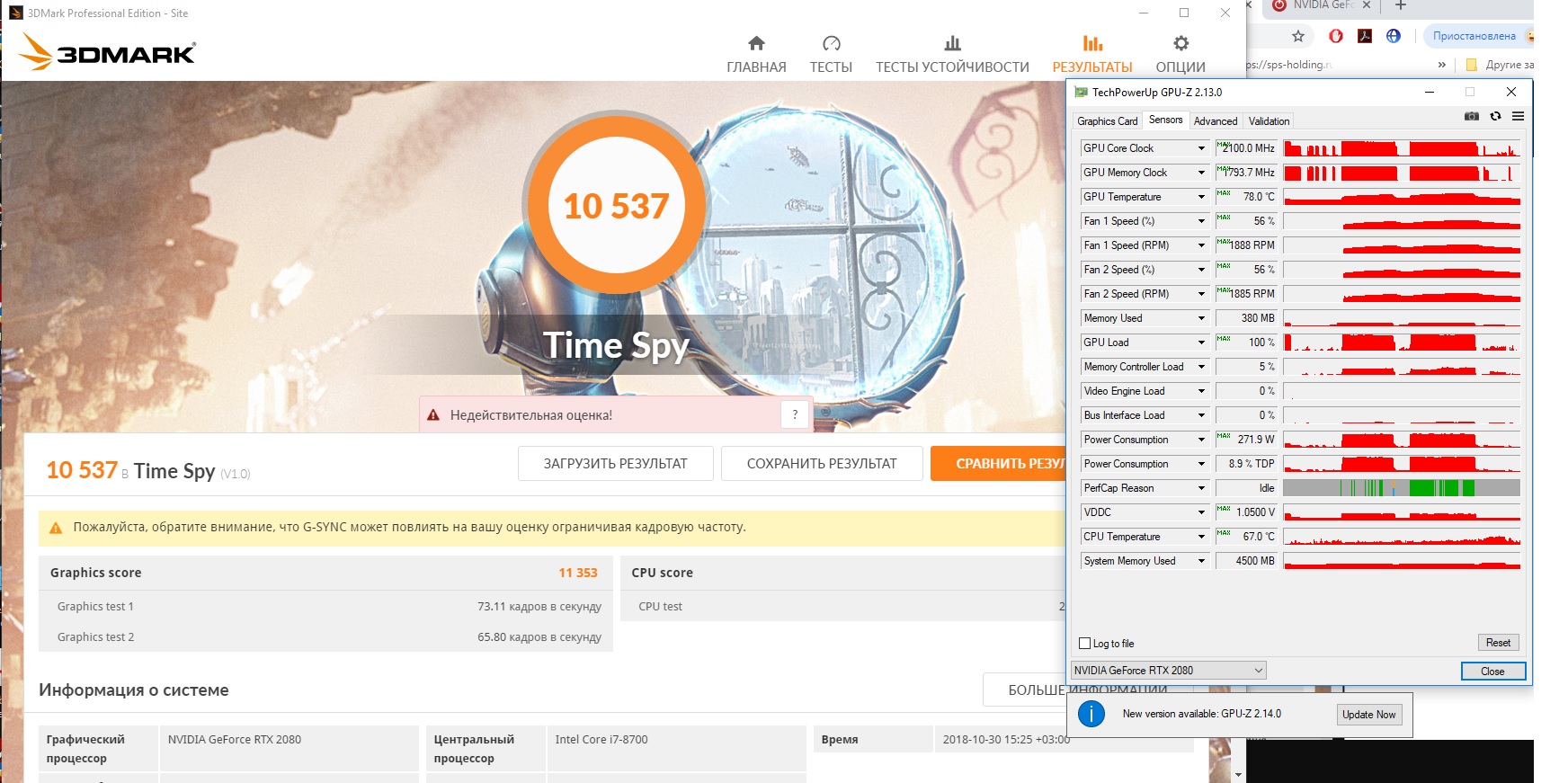Screen dimensions: 1568x783
Task: Go to the ГЛАВНАЯ home section in 3DMark
Action: pyautogui.click(x=756, y=54)
